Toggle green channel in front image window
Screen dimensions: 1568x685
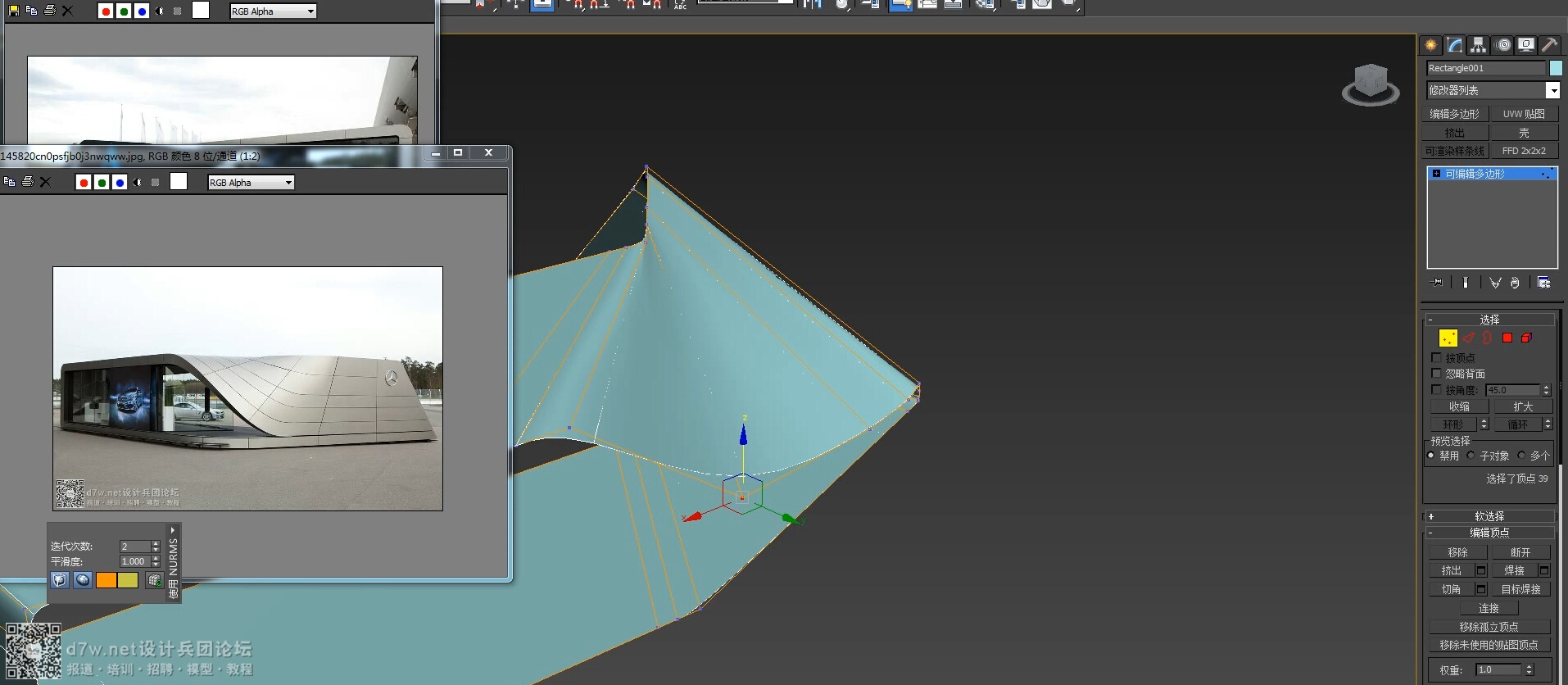click(x=102, y=182)
